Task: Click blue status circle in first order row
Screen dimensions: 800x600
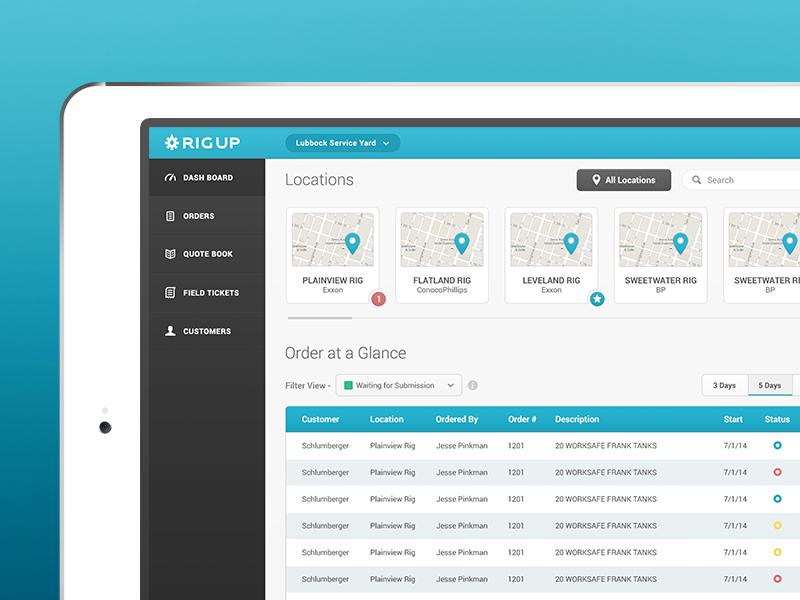Action: click(777, 445)
